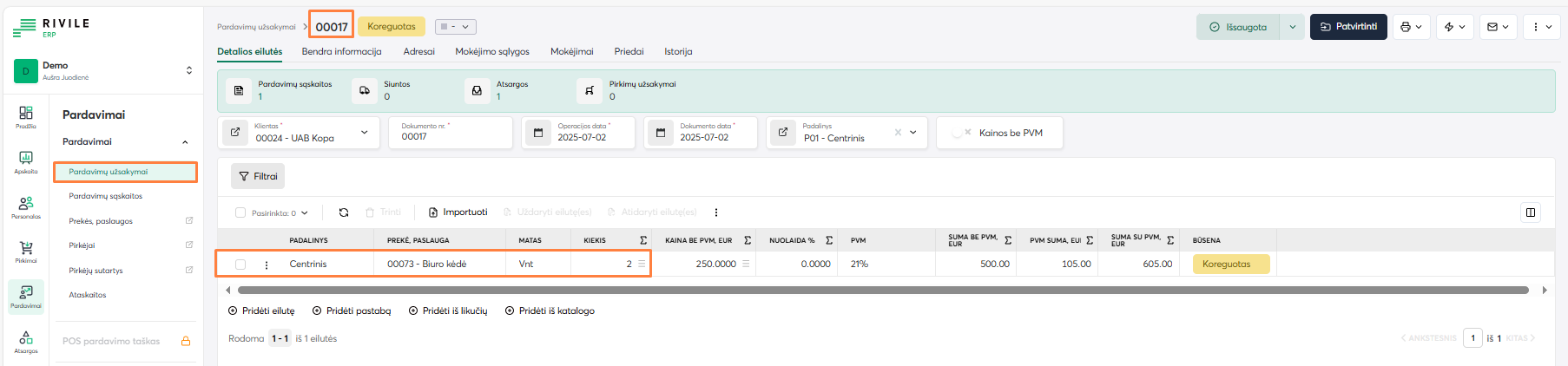Click the refresh rows icon

click(344, 212)
